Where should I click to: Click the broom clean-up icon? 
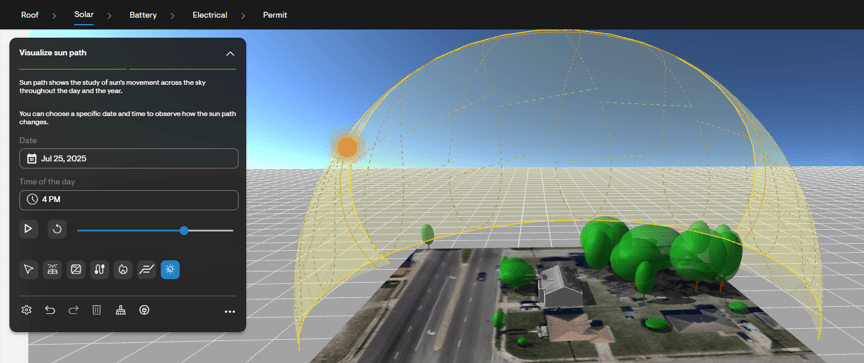[120, 310]
